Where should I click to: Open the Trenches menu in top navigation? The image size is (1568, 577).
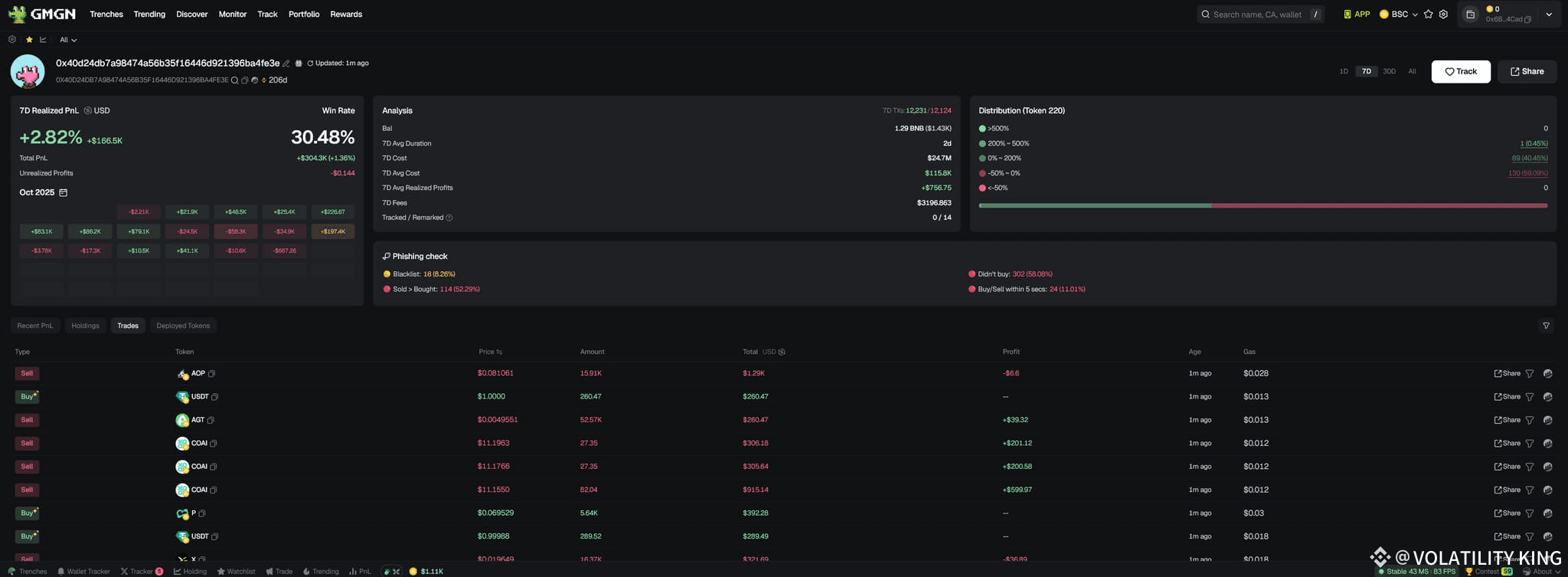coord(106,14)
